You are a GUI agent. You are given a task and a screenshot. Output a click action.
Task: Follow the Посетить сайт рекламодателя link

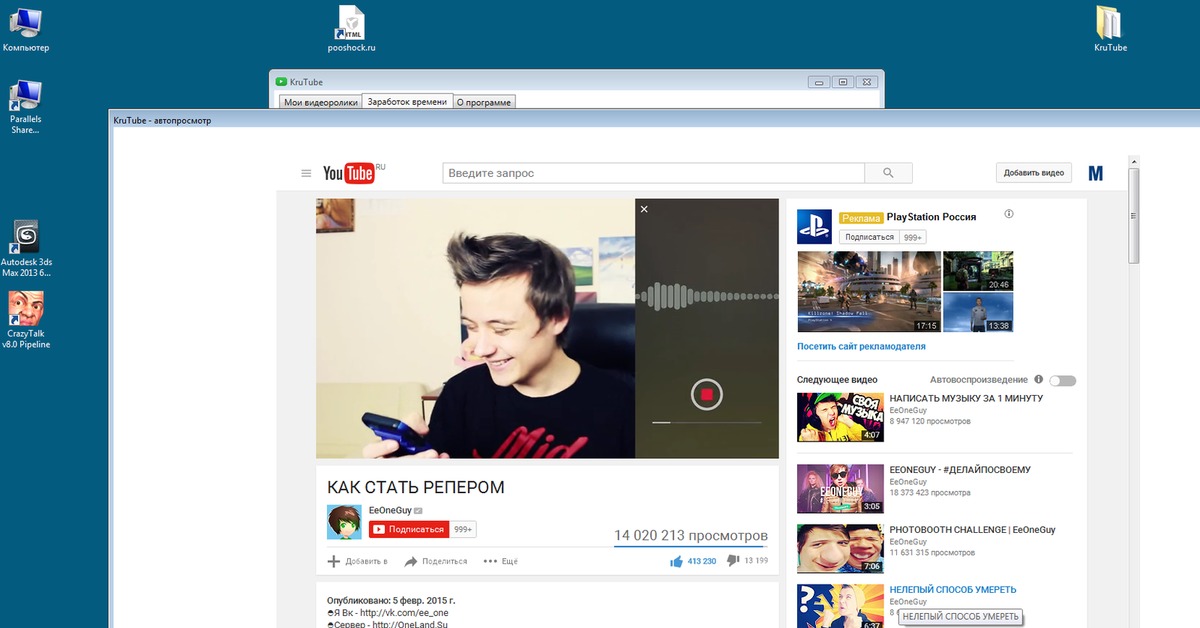861,346
